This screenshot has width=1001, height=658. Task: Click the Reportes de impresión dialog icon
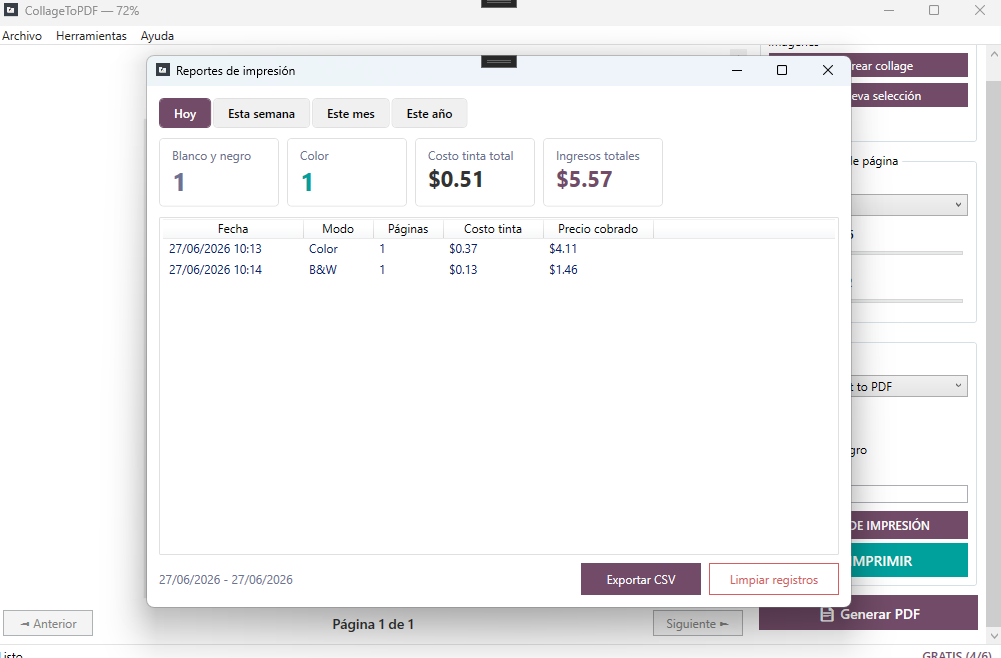[x=163, y=70]
